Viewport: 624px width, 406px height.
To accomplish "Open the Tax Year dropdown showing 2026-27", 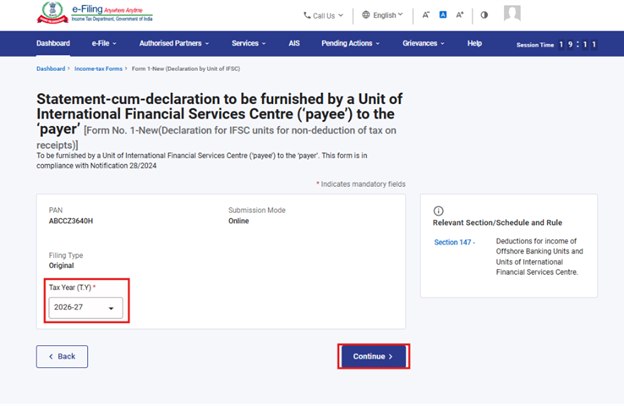I will (86, 308).
